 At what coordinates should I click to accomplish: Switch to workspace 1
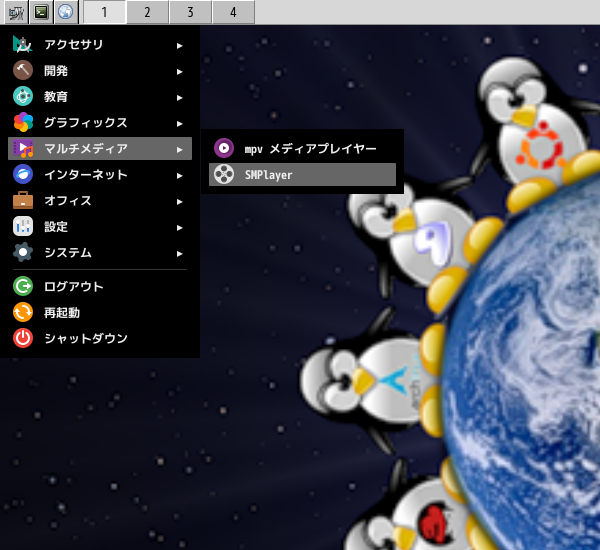[x=104, y=12]
